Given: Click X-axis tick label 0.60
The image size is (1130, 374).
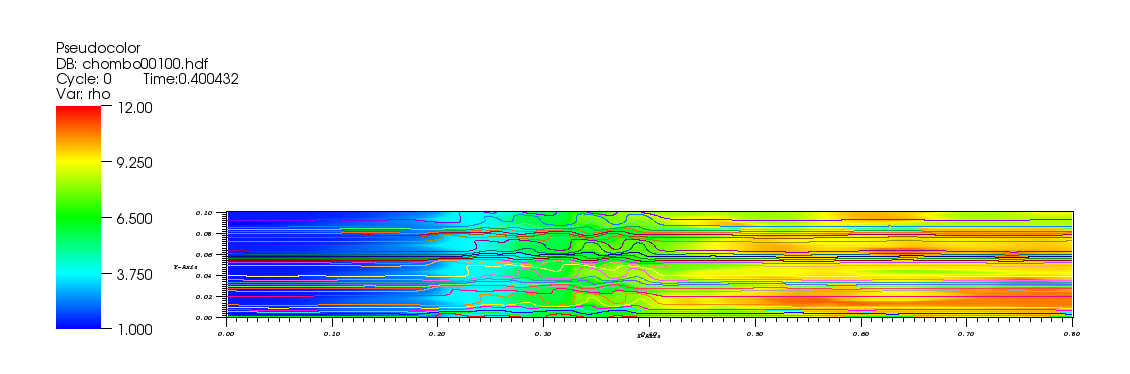Looking at the screenshot, I should 860,334.
